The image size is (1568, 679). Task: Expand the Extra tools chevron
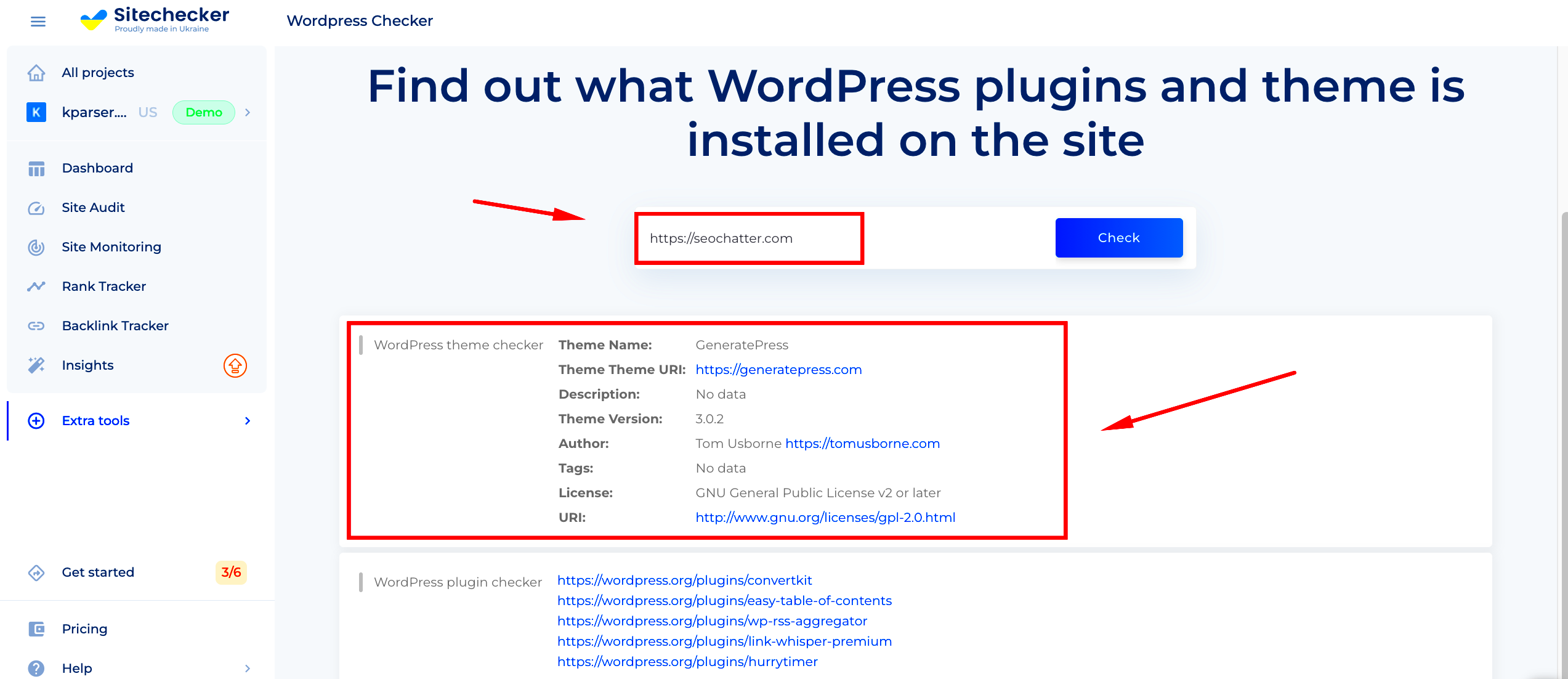248,421
